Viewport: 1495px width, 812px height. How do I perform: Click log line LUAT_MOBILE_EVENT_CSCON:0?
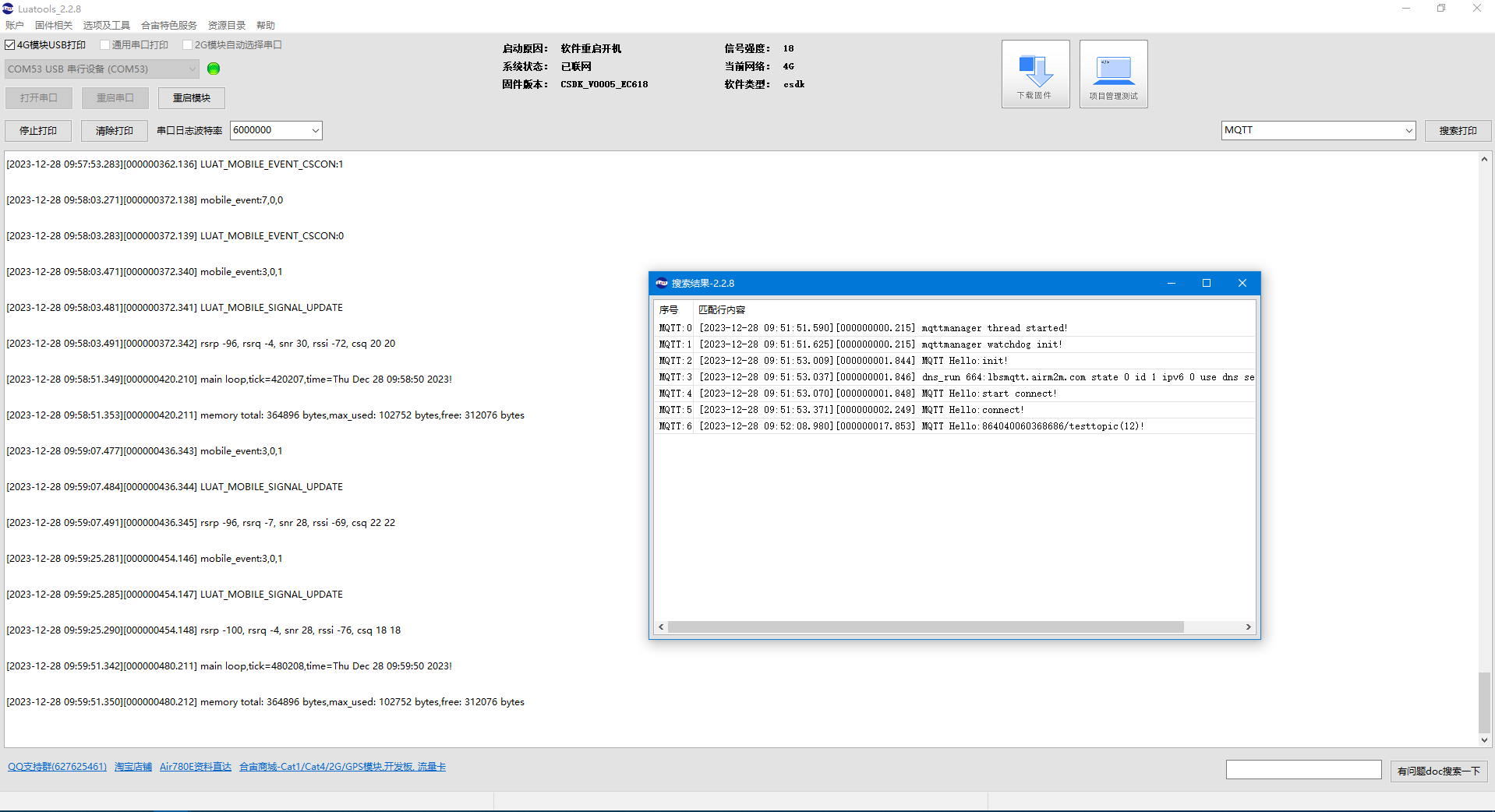(175, 236)
